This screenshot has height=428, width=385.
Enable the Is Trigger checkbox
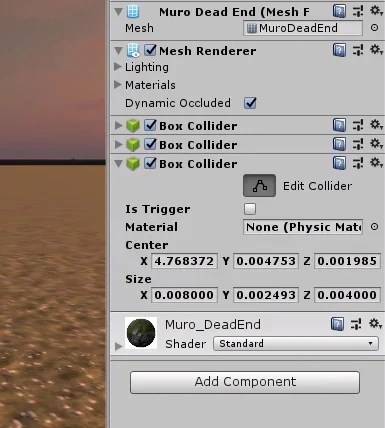[x=250, y=209]
